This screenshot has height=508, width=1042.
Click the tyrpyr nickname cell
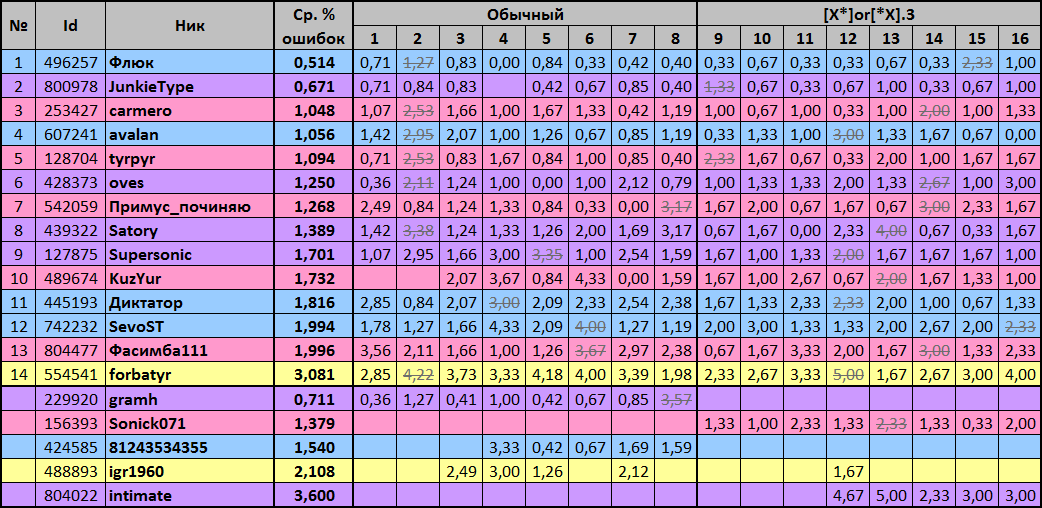point(189,159)
